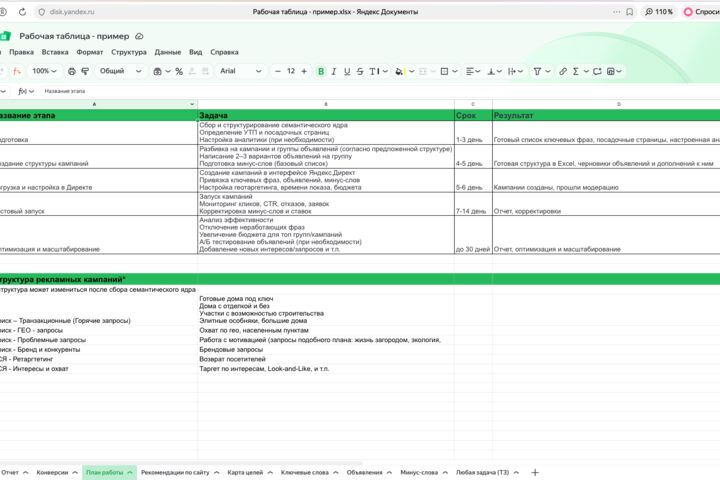Viewport: 720px width, 480px height.
Task: Click the filter funnel icon
Action: 537,71
